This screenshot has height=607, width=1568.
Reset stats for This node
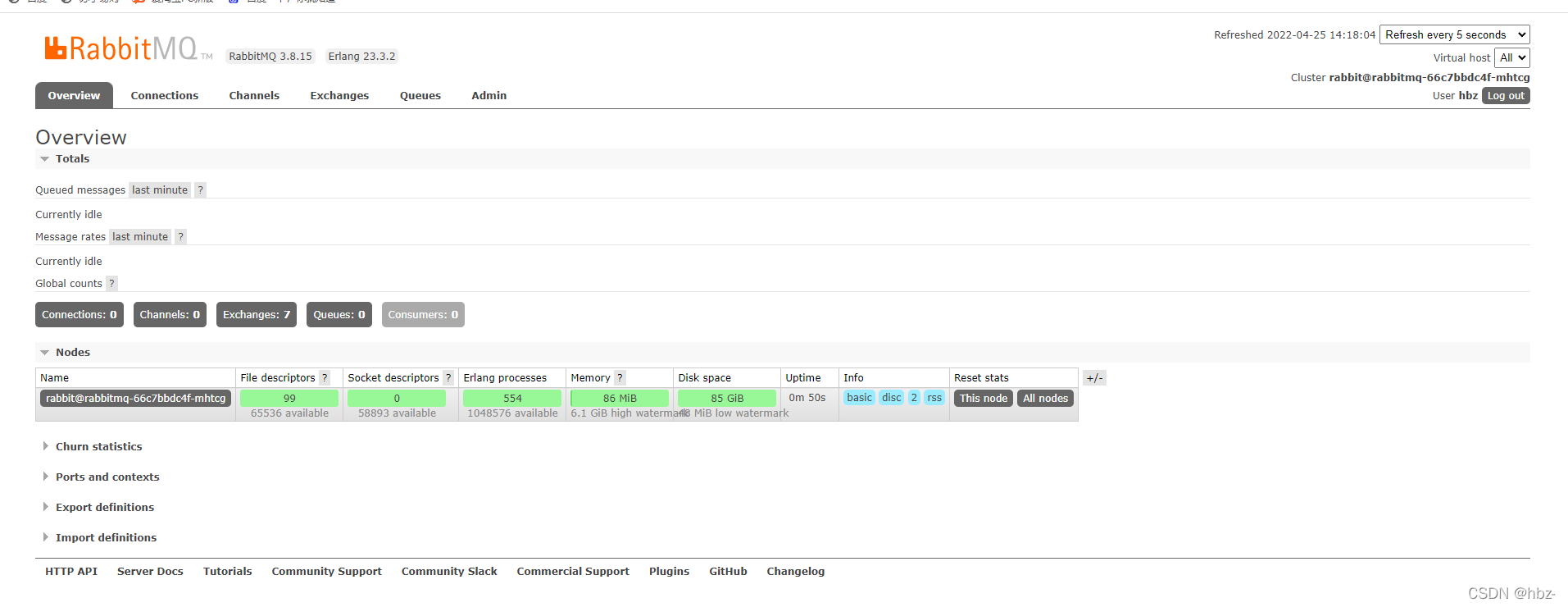click(984, 399)
